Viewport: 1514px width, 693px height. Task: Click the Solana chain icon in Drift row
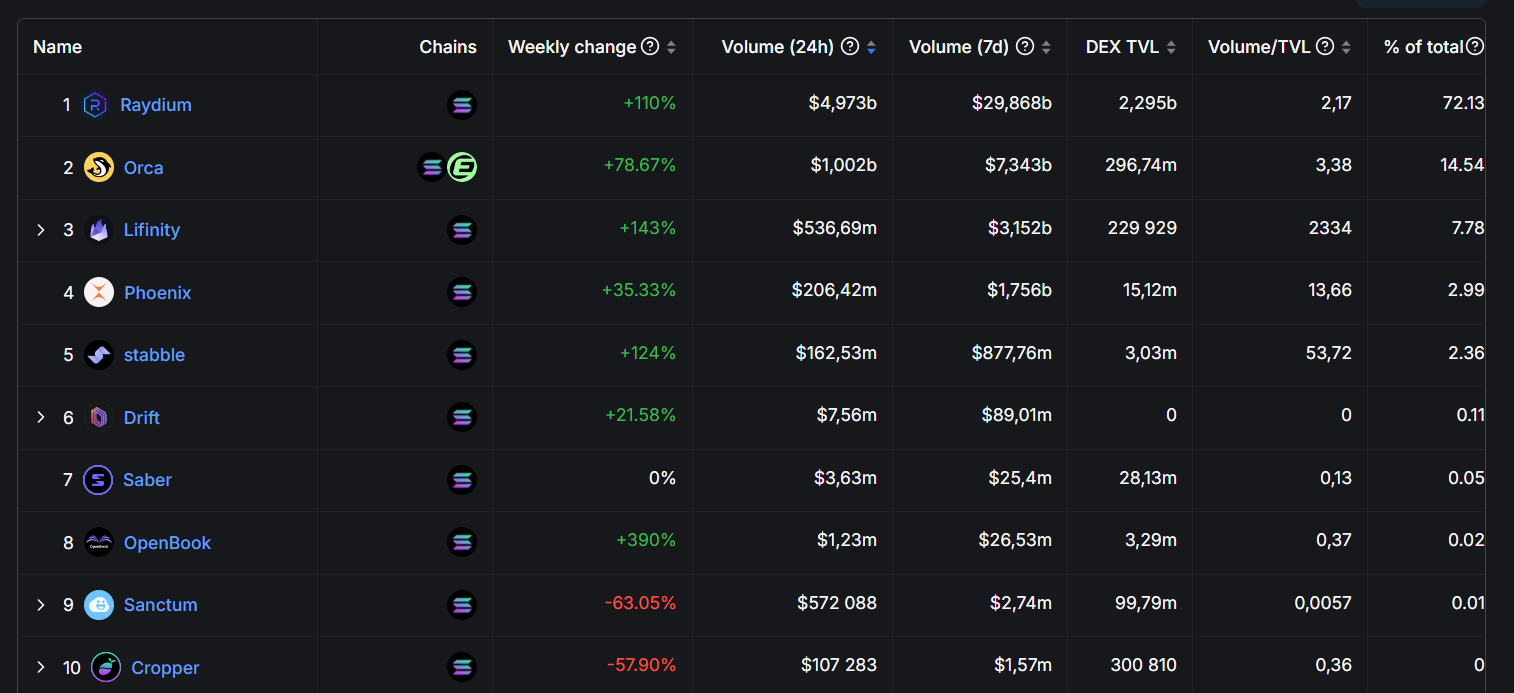pos(462,417)
